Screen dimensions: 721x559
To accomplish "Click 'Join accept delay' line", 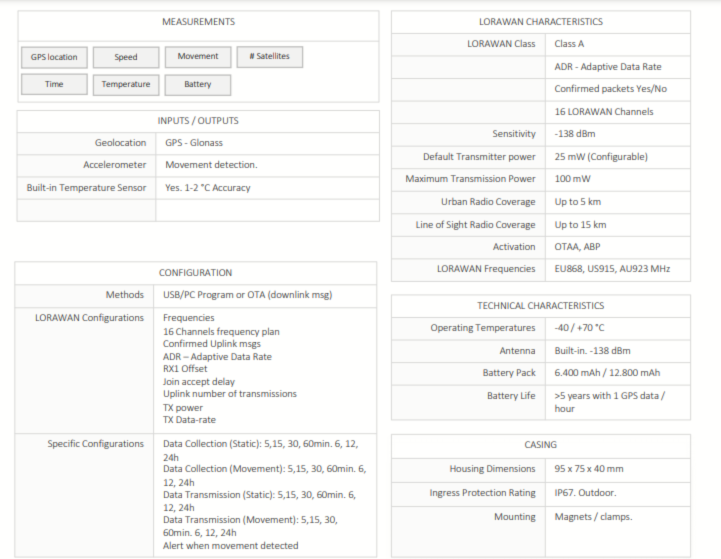I will pyautogui.click(x=199, y=382).
